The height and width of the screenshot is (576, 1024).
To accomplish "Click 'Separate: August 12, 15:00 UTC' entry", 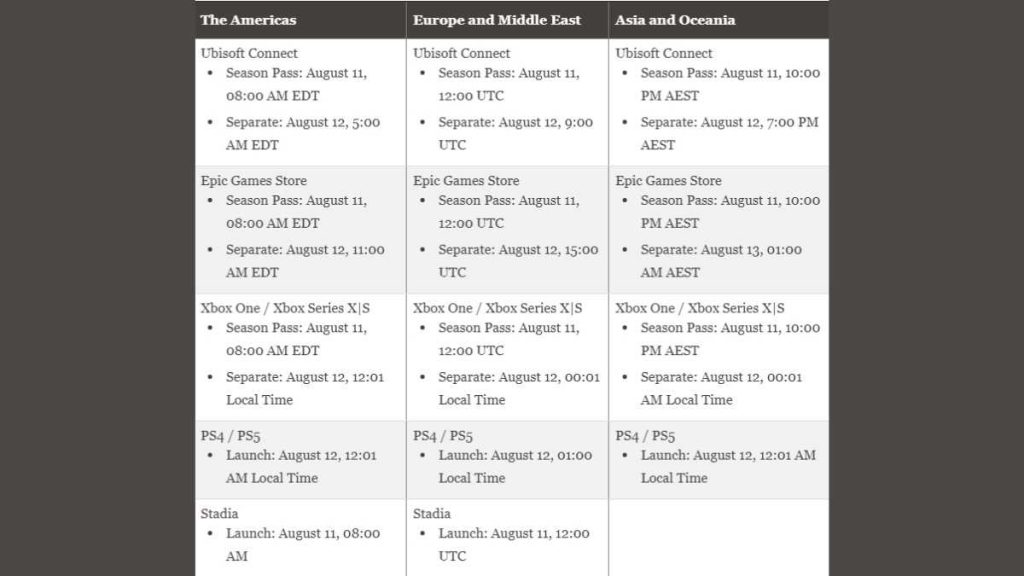I will point(518,261).
